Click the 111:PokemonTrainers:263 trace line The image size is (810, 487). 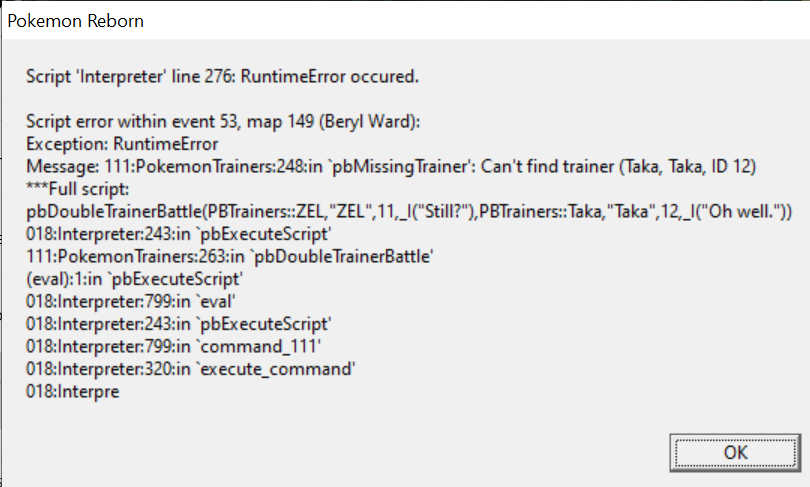click(229, 257)
